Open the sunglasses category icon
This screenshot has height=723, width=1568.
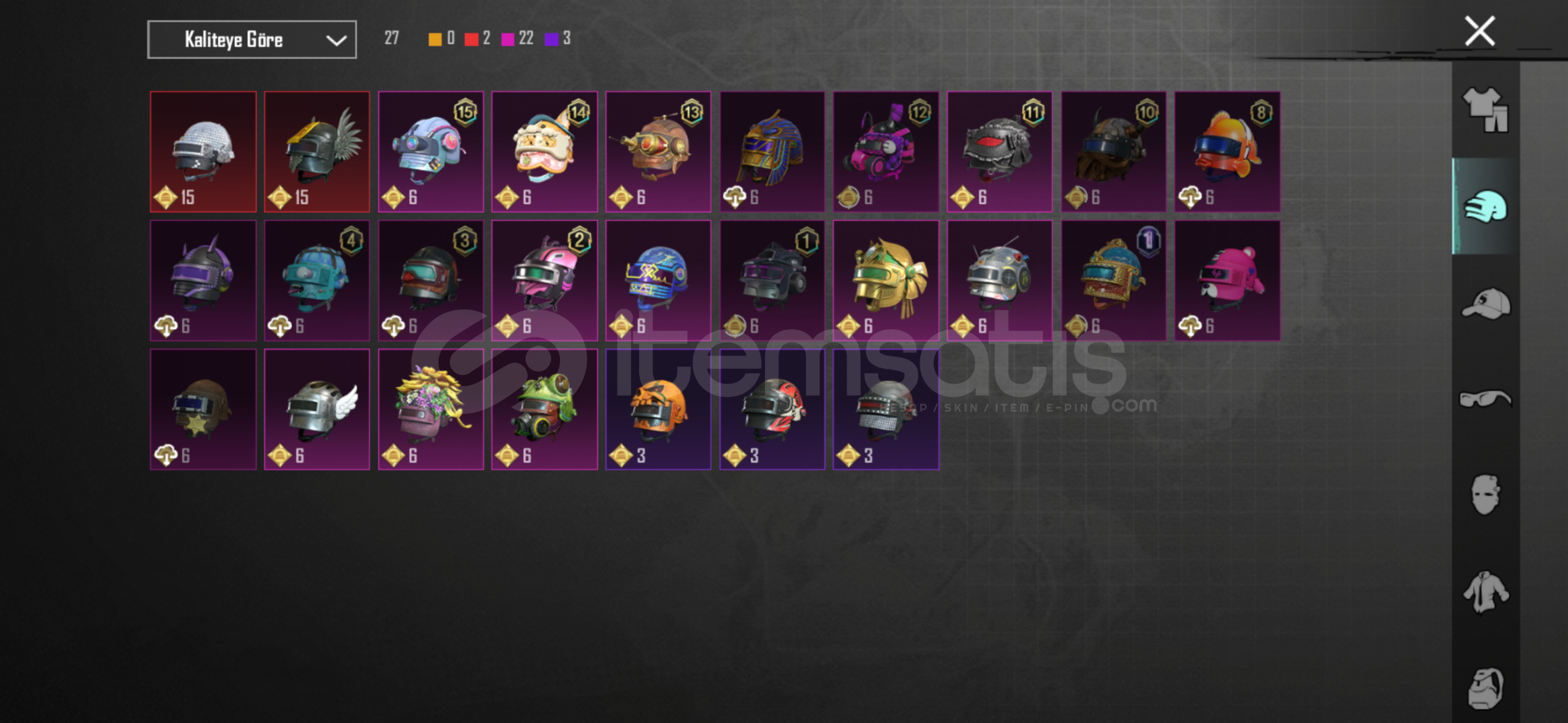1485,399
